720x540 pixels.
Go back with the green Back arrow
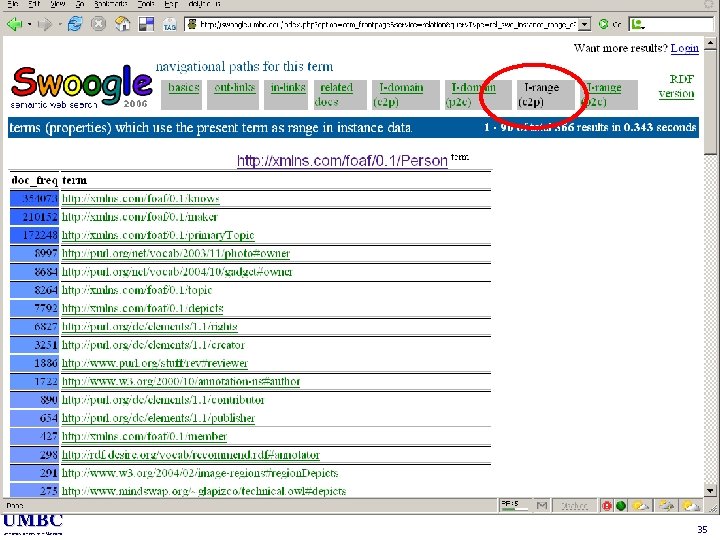click(x=14, y=23)
